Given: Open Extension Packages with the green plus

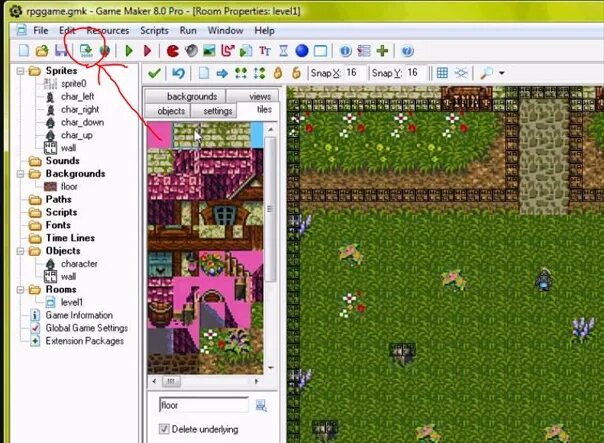Looking at the screenshot, I should click(383, 50).
